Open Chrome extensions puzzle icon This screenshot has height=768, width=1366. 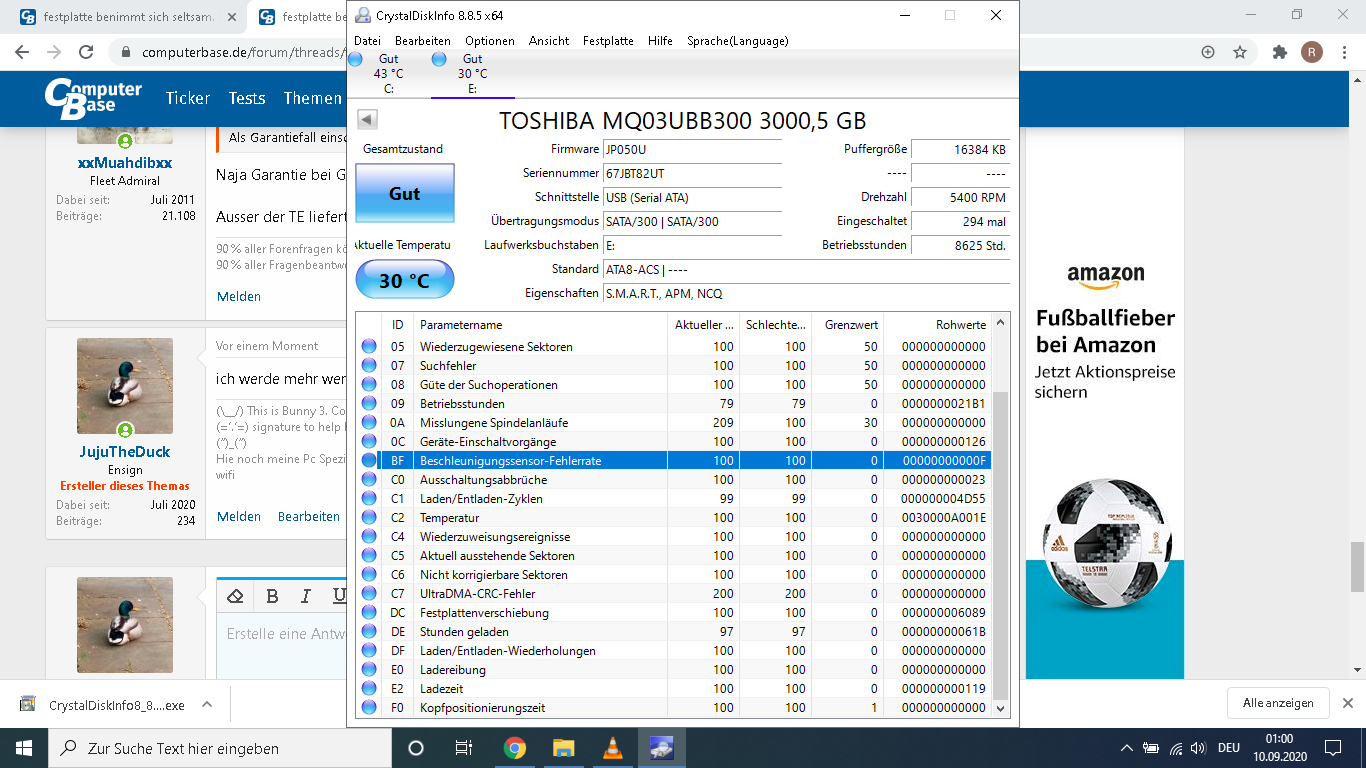pyautogui.click(x=1279, y=52)
